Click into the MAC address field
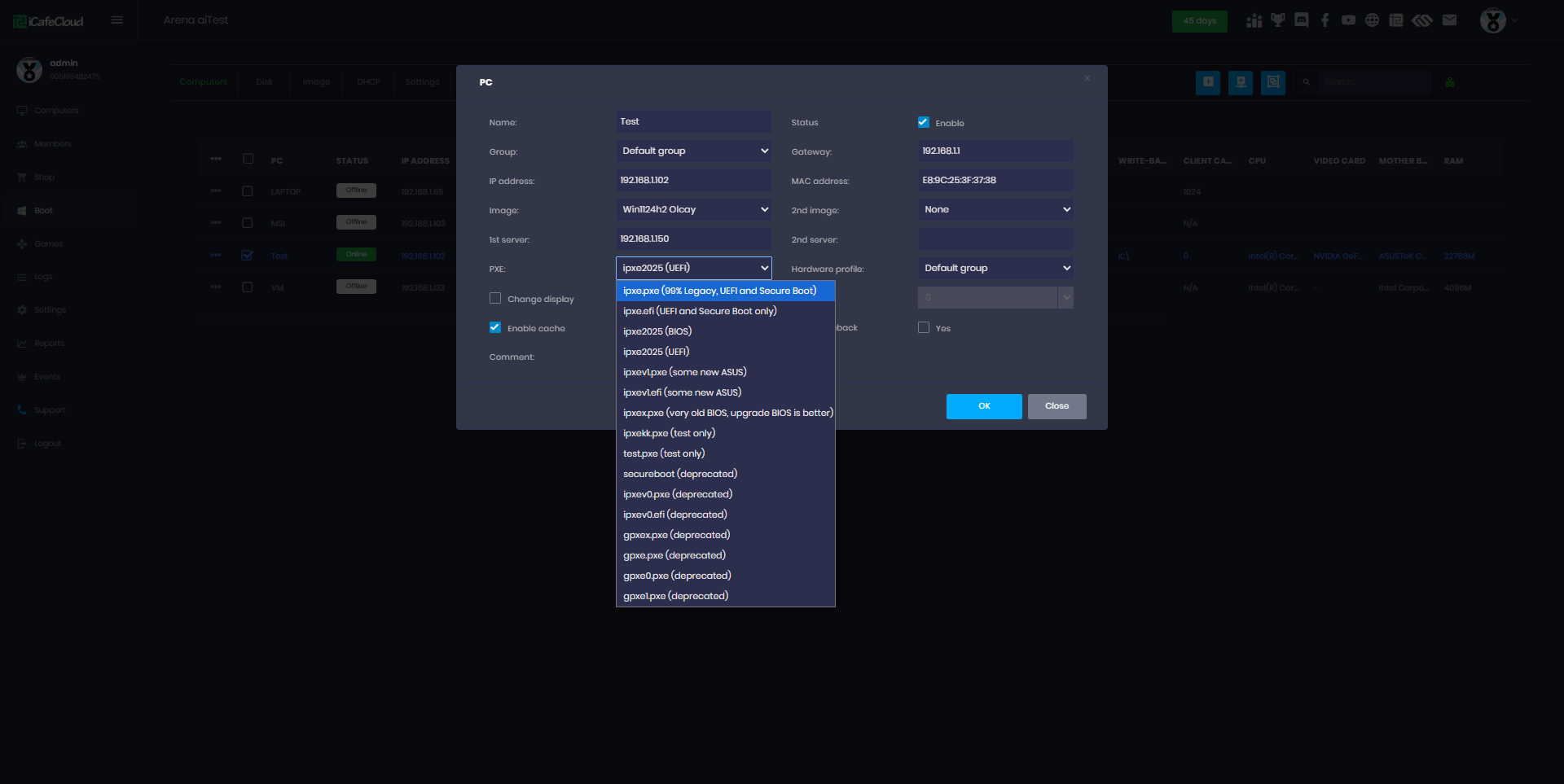This screenshot has width=1564, height=784. click(995, 180)
